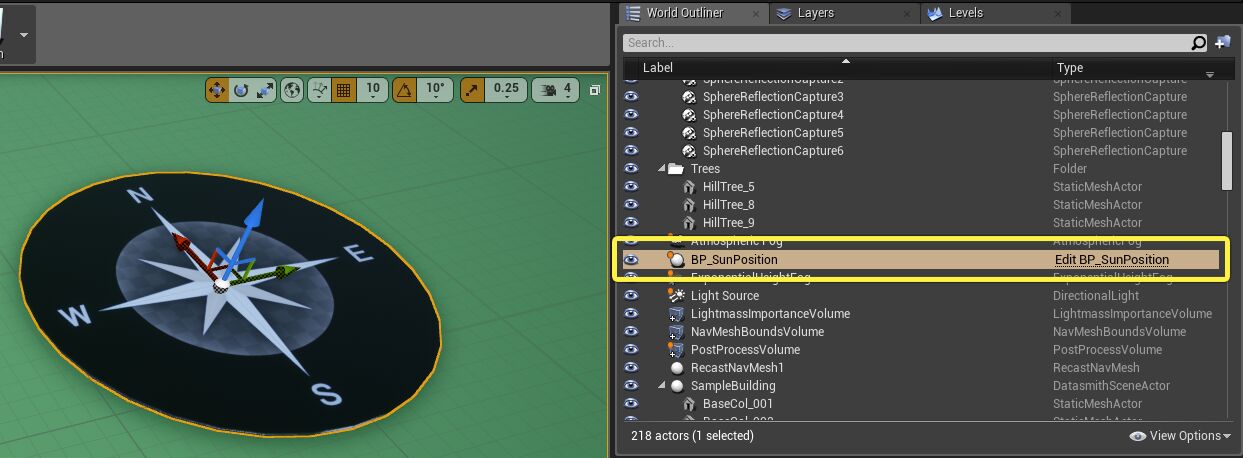Switch to the Layers tab
The height and width of the screenshot is (458, 1243).
point(815,13)
